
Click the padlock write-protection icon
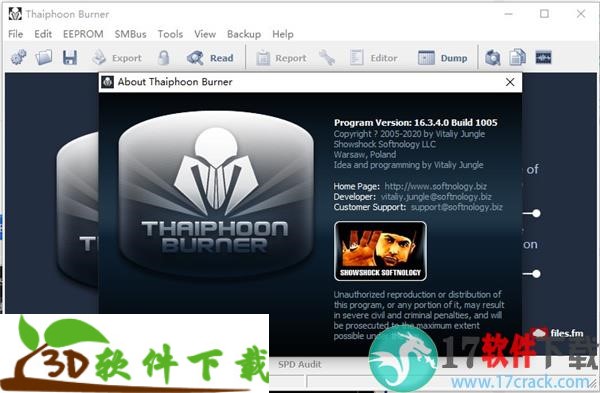[x=164, y=58]
